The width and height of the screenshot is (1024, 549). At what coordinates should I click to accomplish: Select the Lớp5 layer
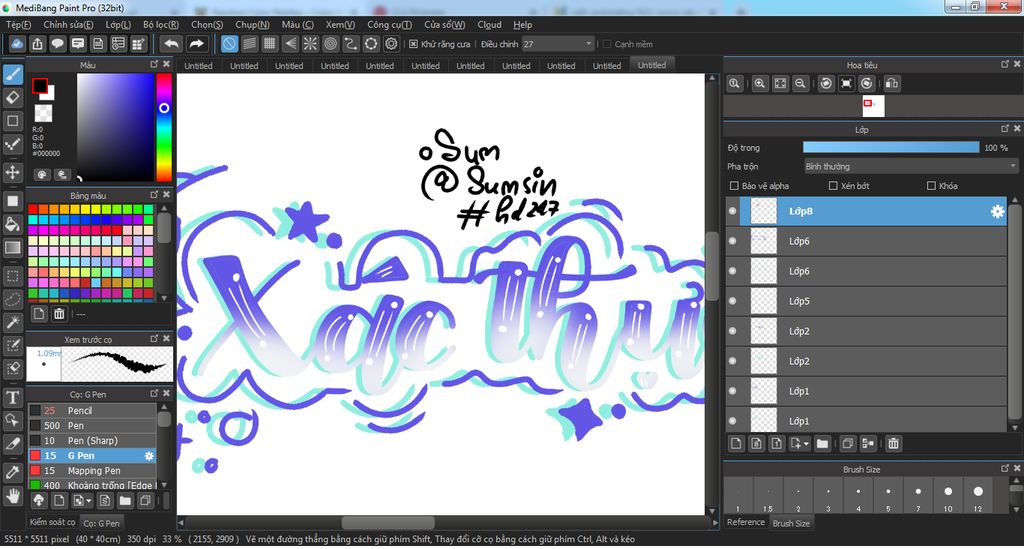866,301
